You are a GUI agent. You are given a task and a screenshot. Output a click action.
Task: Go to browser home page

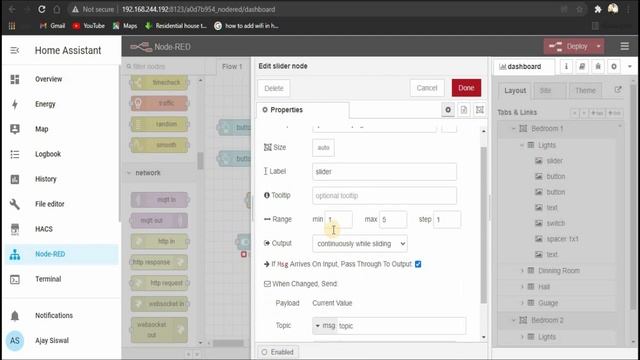pyautogui.click(x=57, y=9)
